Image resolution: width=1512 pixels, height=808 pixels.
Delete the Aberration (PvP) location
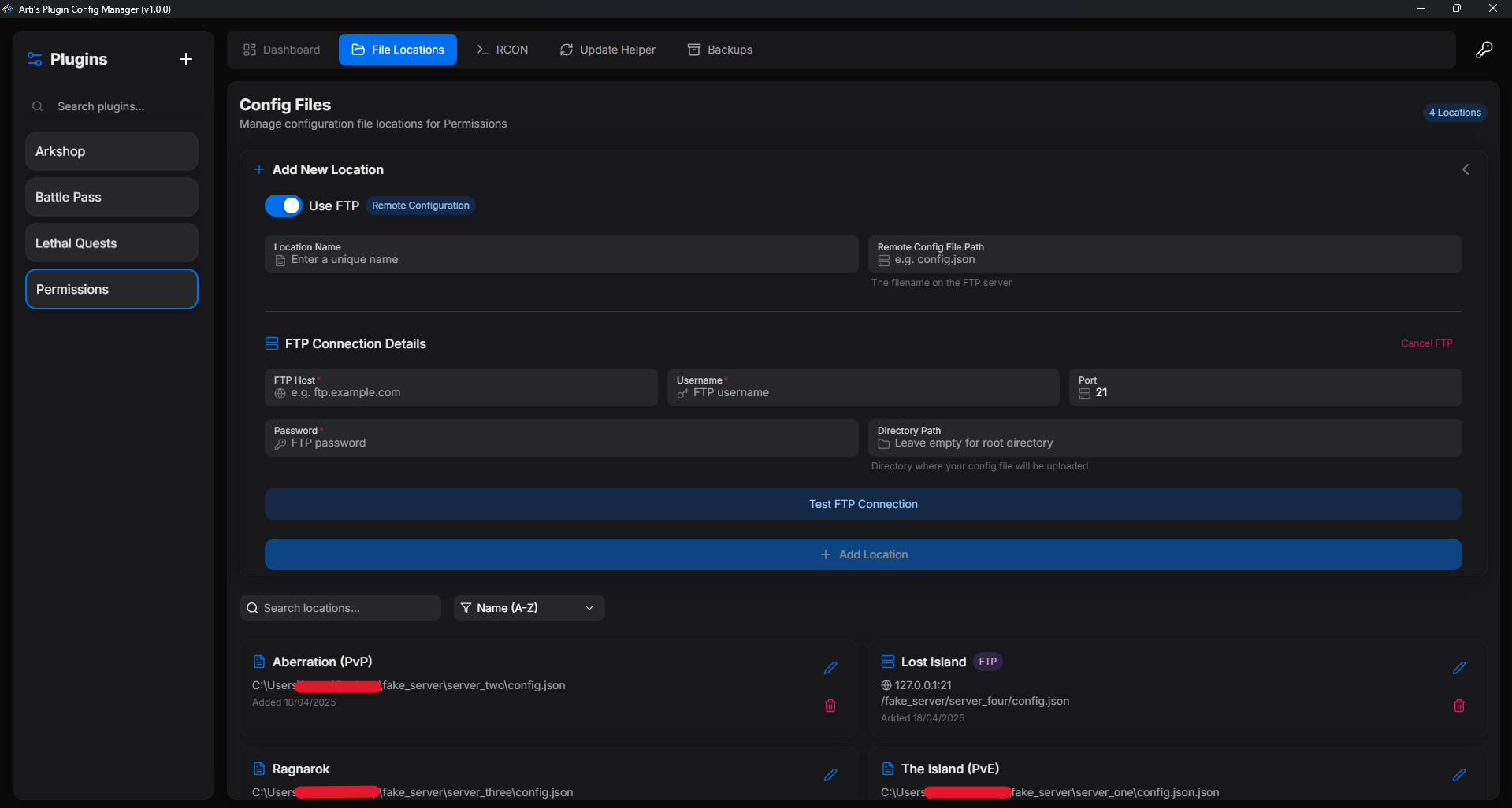point(830,706)
